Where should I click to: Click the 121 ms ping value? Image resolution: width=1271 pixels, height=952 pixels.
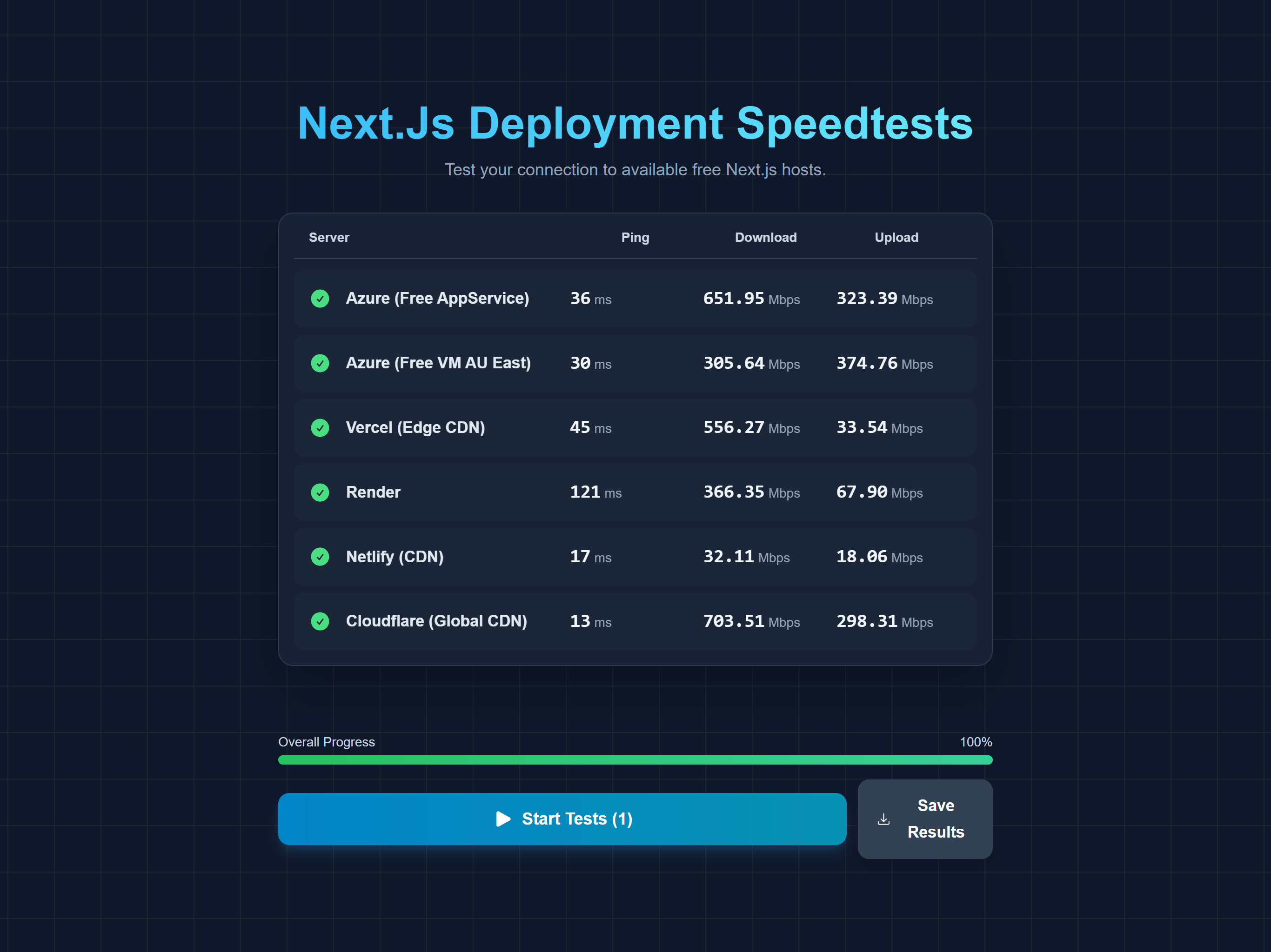(596, 493)
